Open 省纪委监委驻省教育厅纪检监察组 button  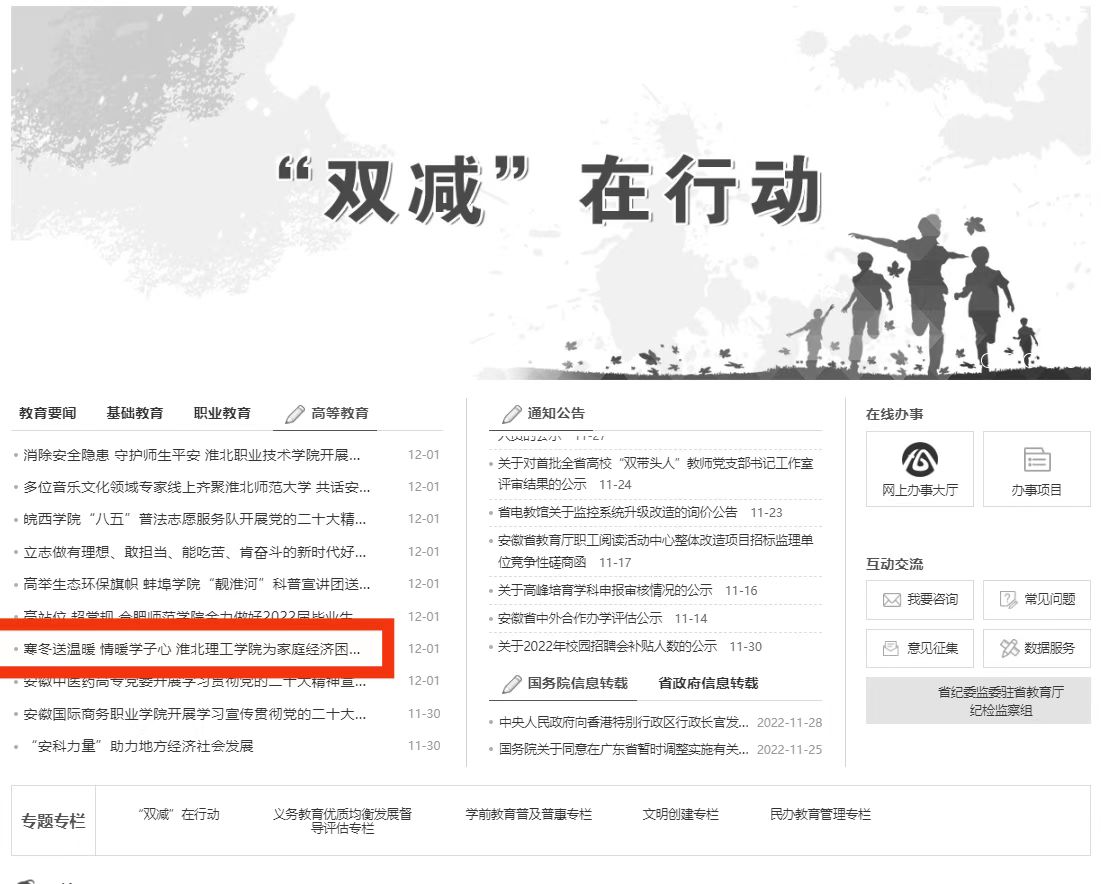(977, 701)
